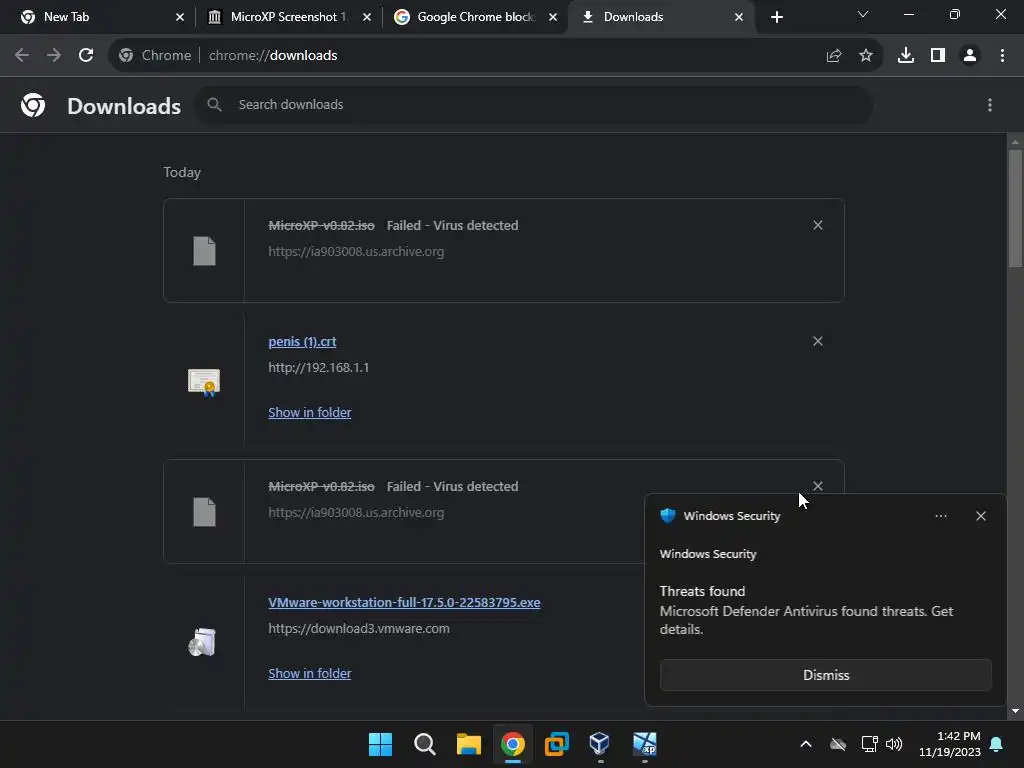This screenshot has height=768, width=1024.
Task: Dismiss the Windows Security notification
Action: (825, 675)
